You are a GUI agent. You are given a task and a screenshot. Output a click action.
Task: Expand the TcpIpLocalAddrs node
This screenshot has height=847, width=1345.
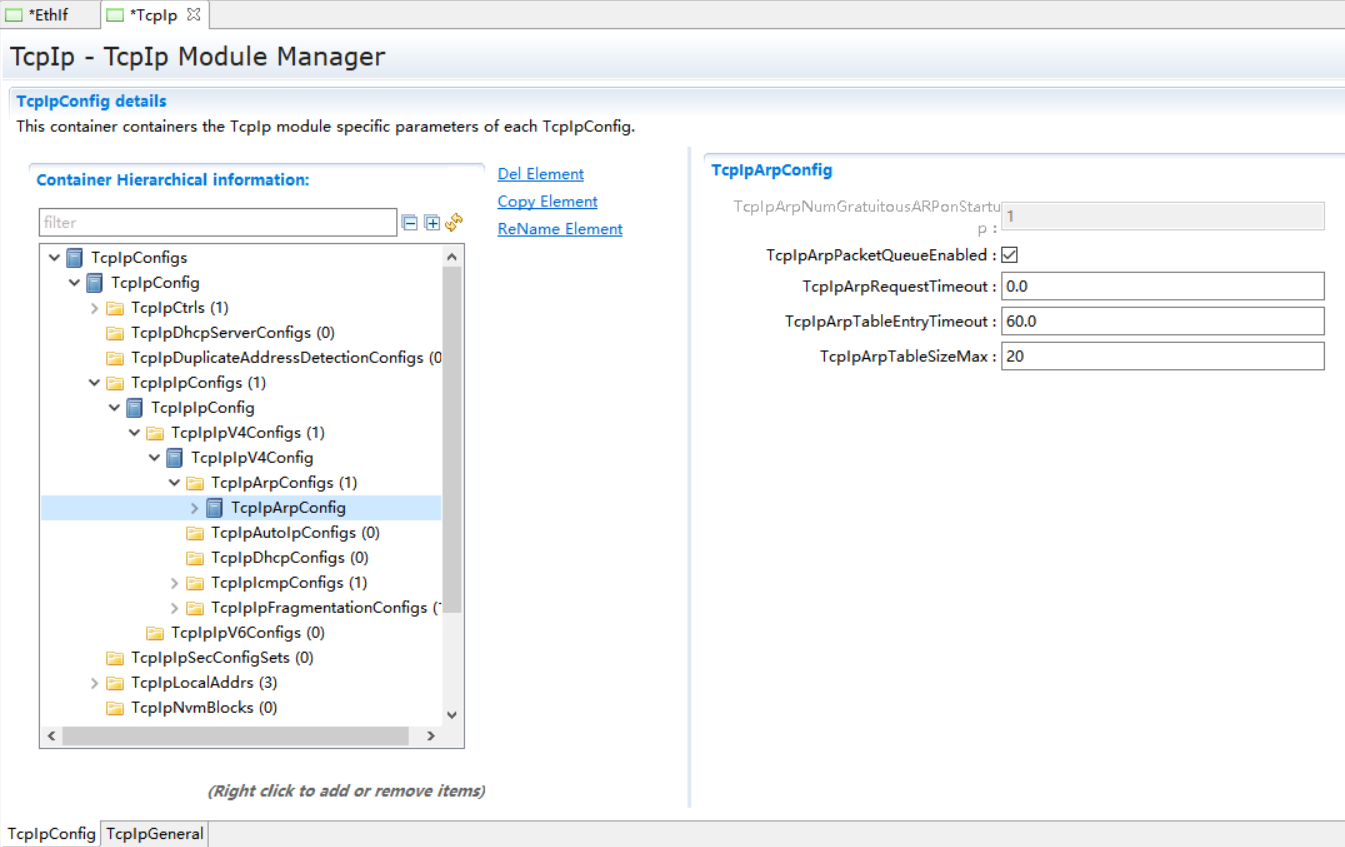[x=95, y=683]
